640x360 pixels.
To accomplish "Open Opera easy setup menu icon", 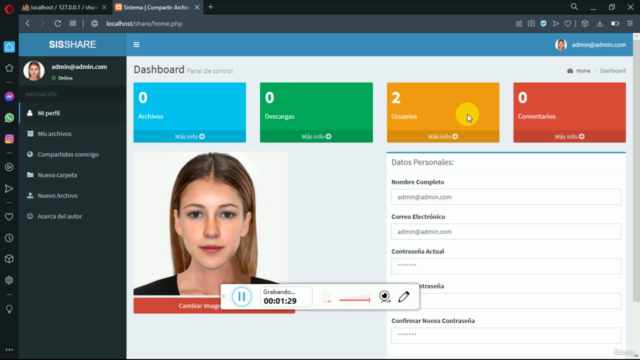I will (x=630, y=24).
